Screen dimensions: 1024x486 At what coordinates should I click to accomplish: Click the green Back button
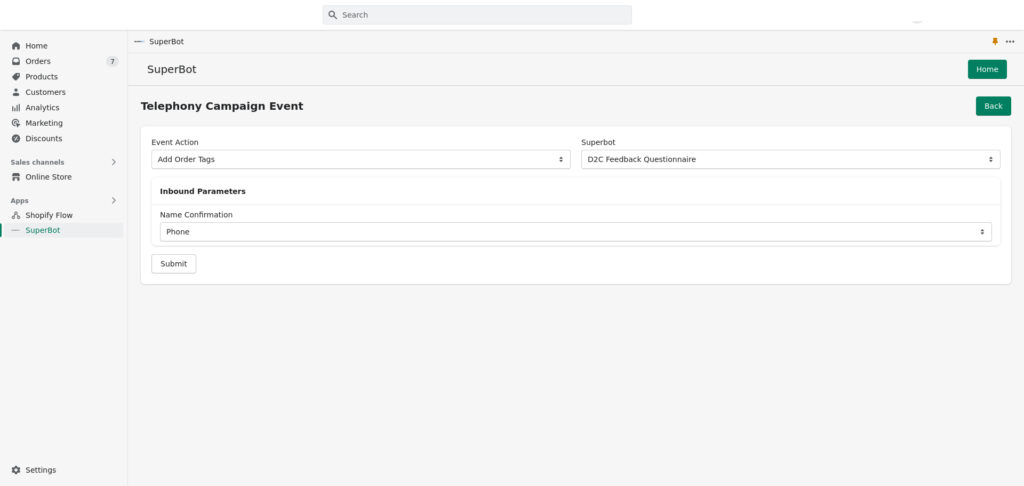993,106
